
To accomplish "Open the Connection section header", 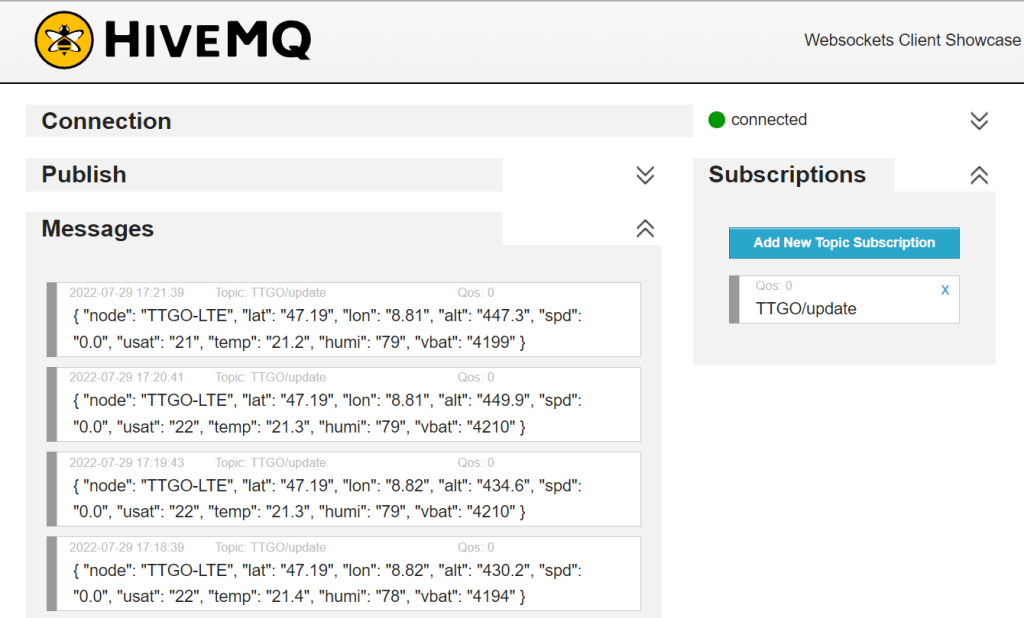I will [x=107, y=121].
